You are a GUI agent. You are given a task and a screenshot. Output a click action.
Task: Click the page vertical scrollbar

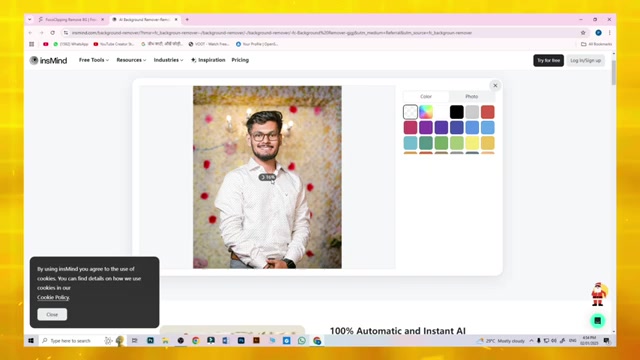[613, 73]
